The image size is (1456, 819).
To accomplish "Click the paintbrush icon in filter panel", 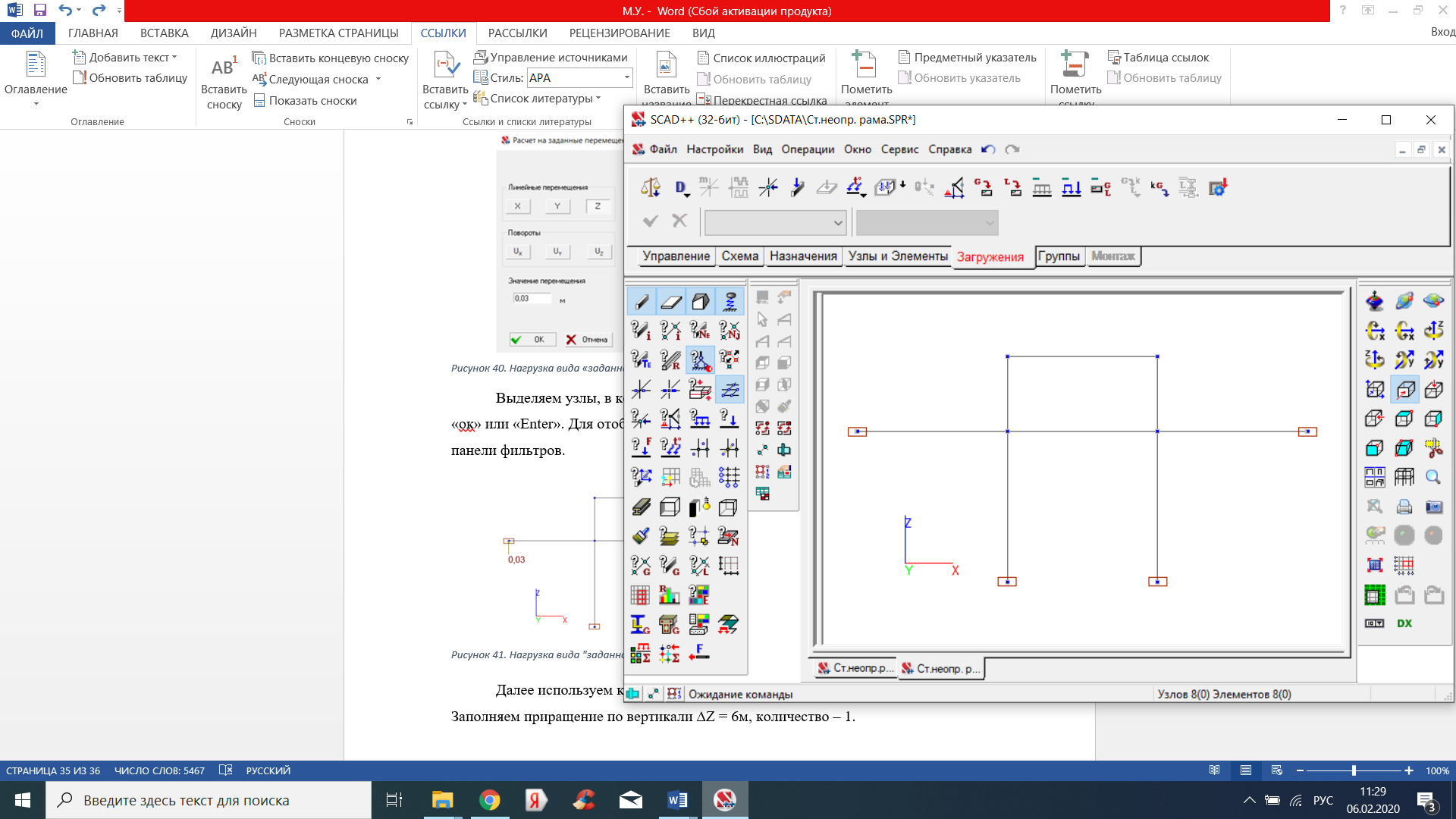I will [x=642, y=536].
